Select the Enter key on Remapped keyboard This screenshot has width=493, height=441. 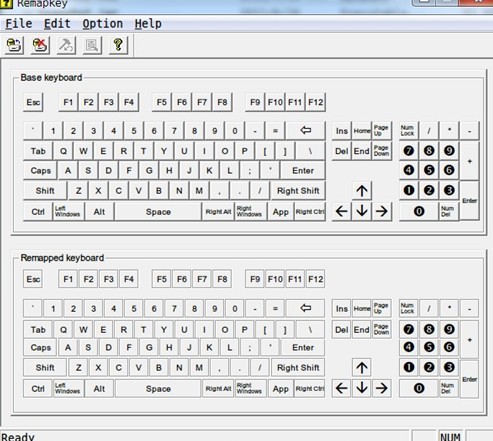(303, 347)
